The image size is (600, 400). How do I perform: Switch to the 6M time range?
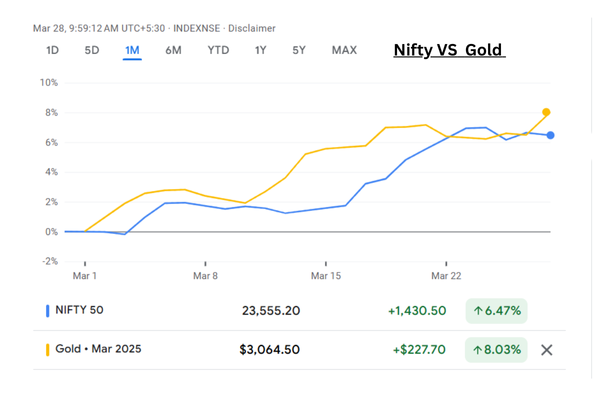(173, 50)
